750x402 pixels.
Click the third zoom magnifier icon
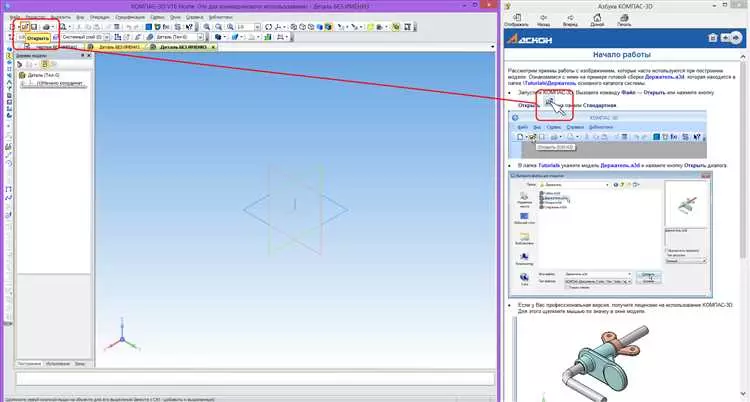(231, 27)
